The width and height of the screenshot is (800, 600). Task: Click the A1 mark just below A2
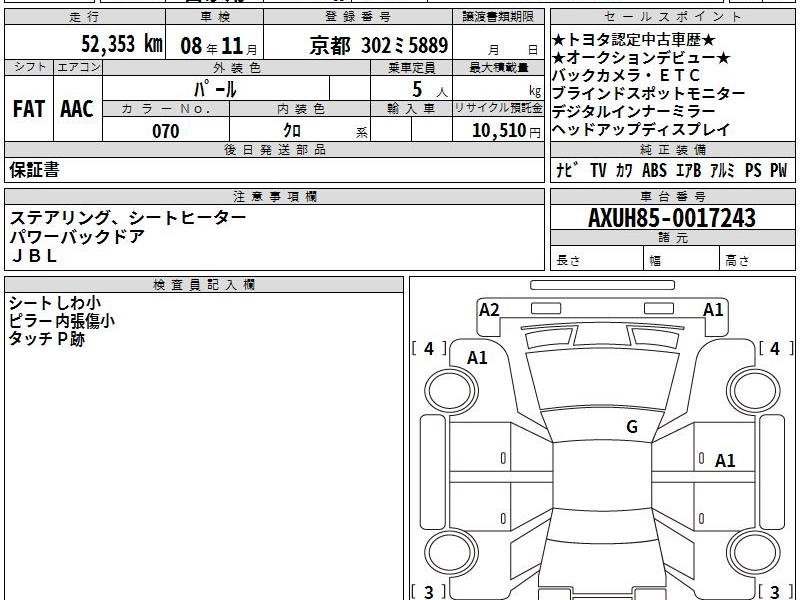pyautogui.click(x=477, y=358)
